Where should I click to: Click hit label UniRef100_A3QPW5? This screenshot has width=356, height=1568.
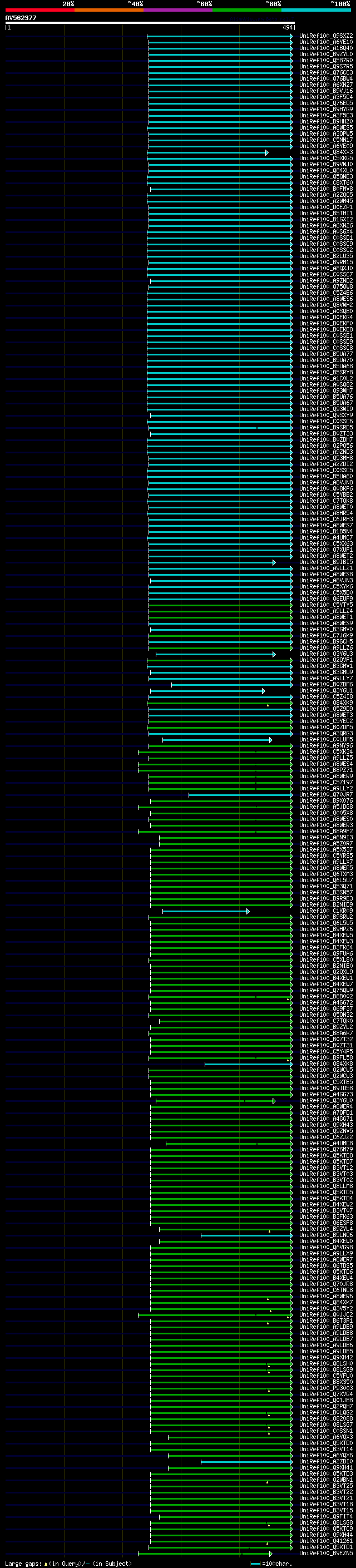click(326, 134)
